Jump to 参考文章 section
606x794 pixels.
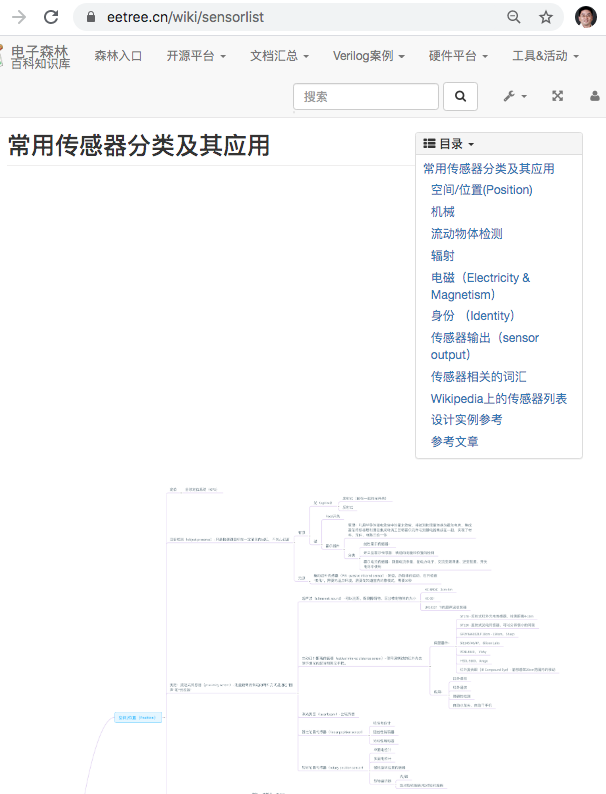pos(454,442)
